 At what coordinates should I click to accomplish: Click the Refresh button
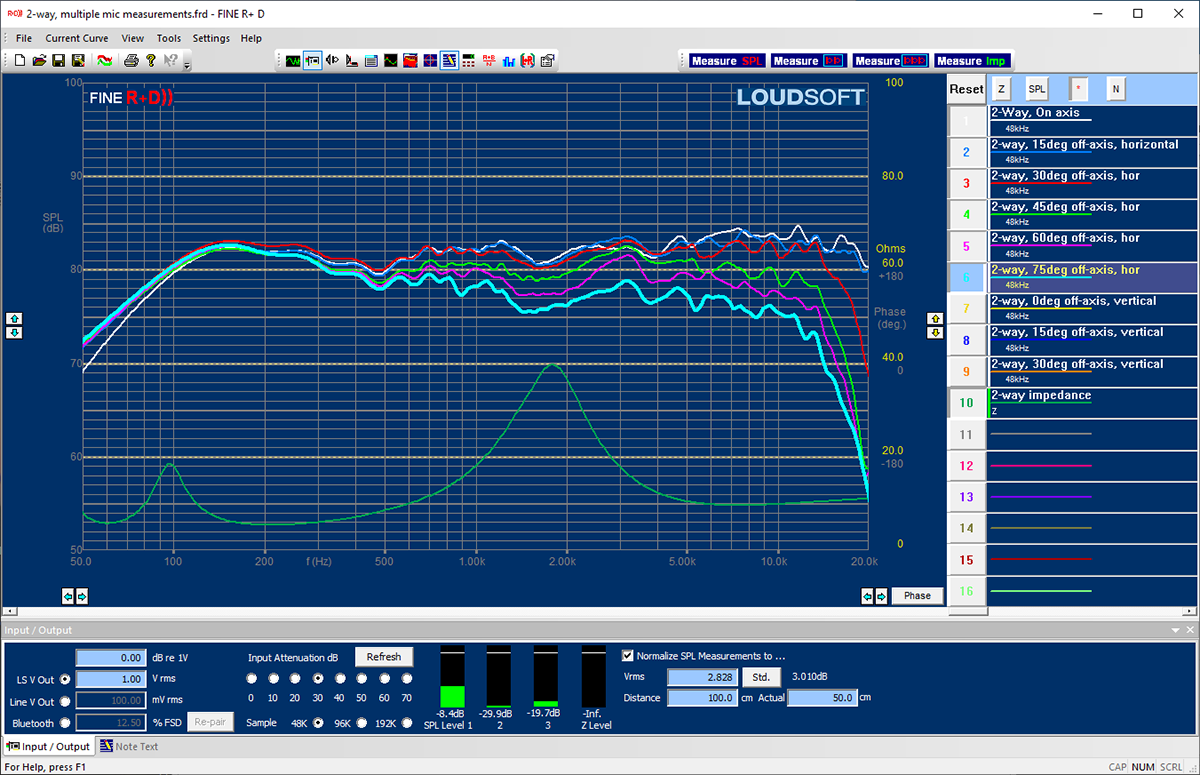383,657
